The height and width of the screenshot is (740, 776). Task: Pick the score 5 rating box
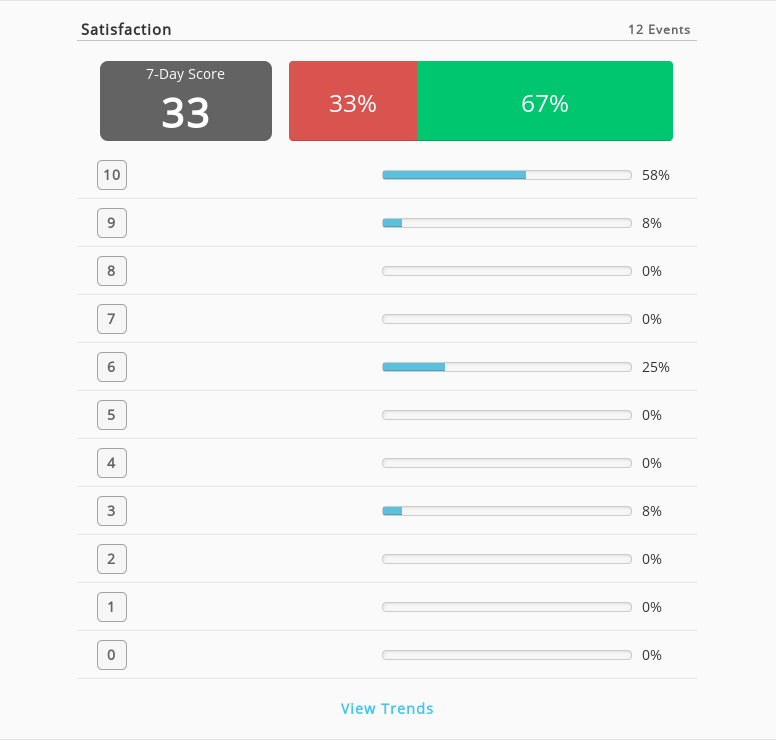tap(112, 415)
